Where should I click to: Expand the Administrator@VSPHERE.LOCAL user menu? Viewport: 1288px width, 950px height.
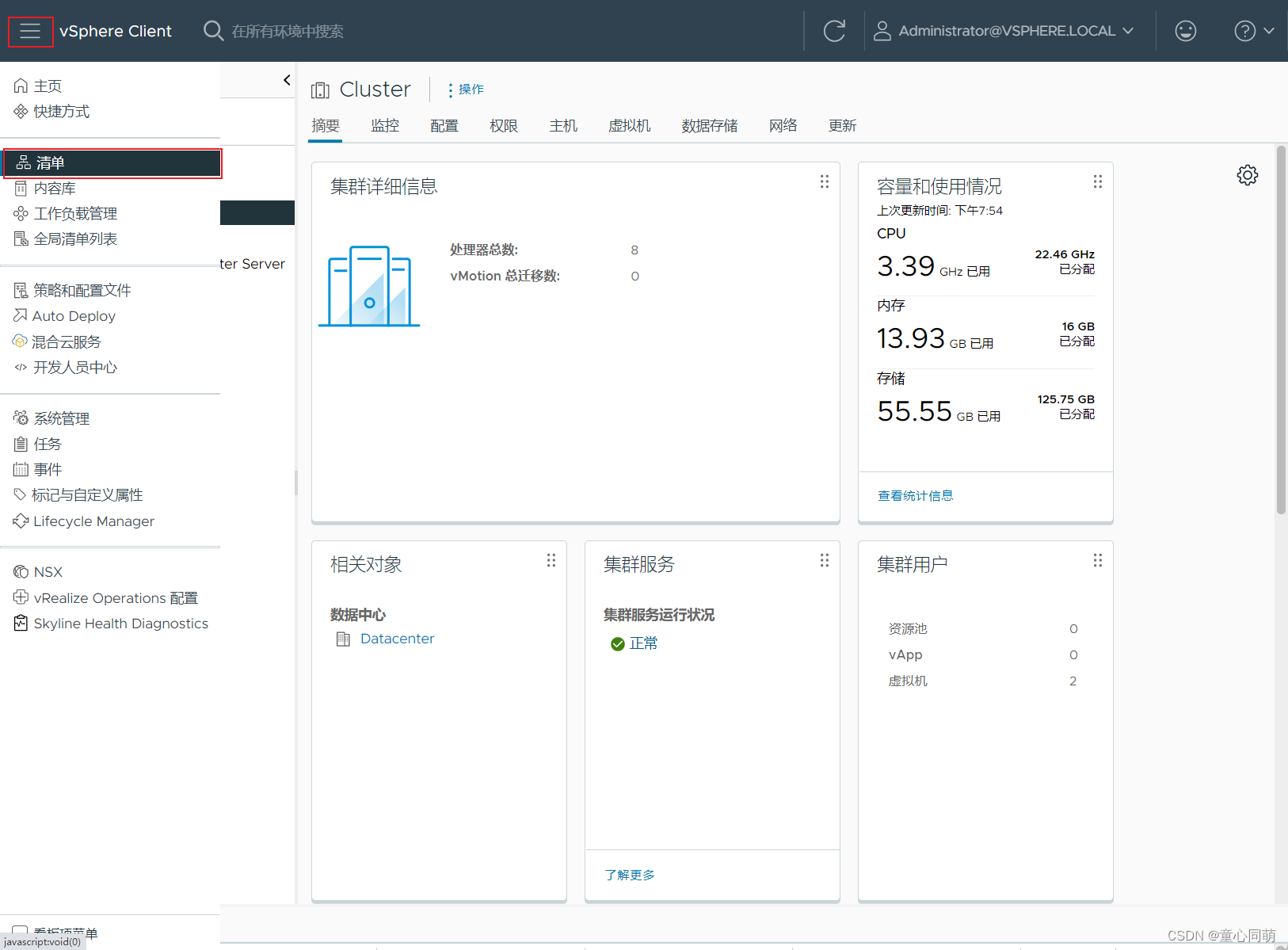click(x=1003, y=31)
